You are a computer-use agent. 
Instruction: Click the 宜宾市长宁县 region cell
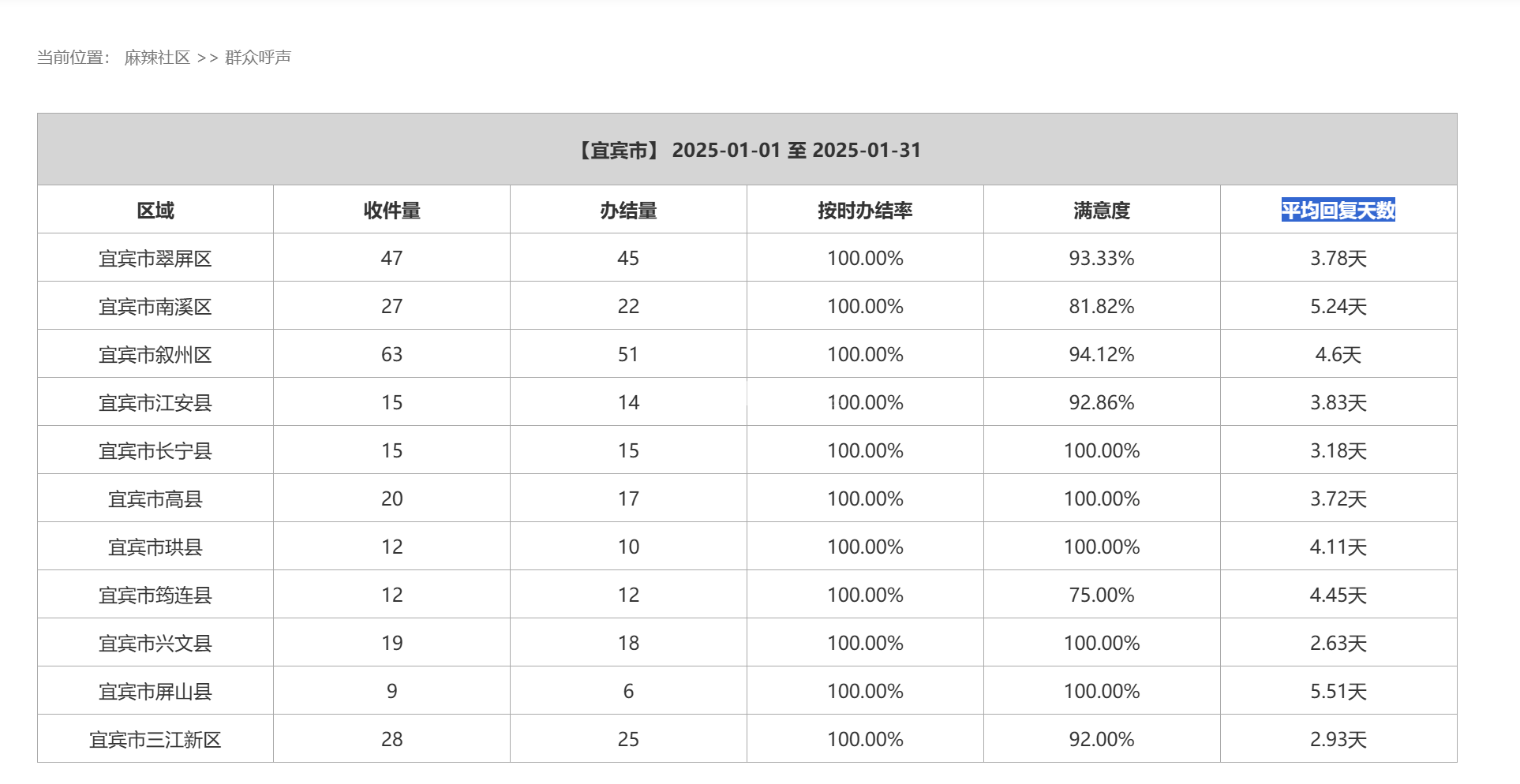(x=155, y=451)
